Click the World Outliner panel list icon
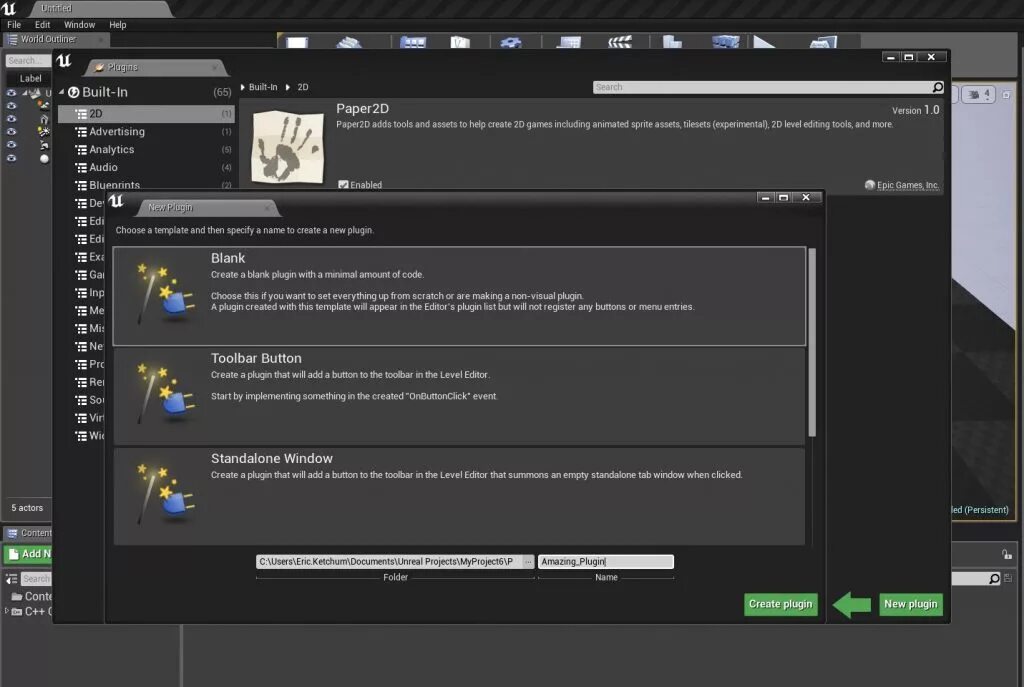This screenshot has width=1024, height=687. tap(12, 39)
